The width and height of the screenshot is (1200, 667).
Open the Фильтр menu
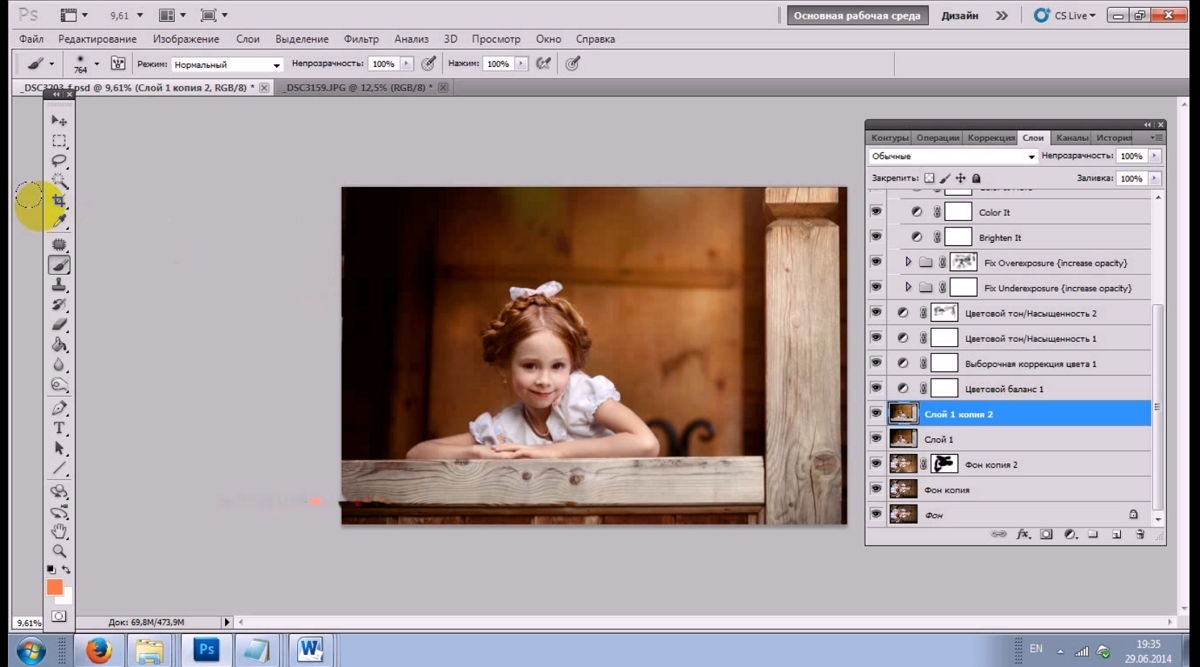click(x=361, y=39)
